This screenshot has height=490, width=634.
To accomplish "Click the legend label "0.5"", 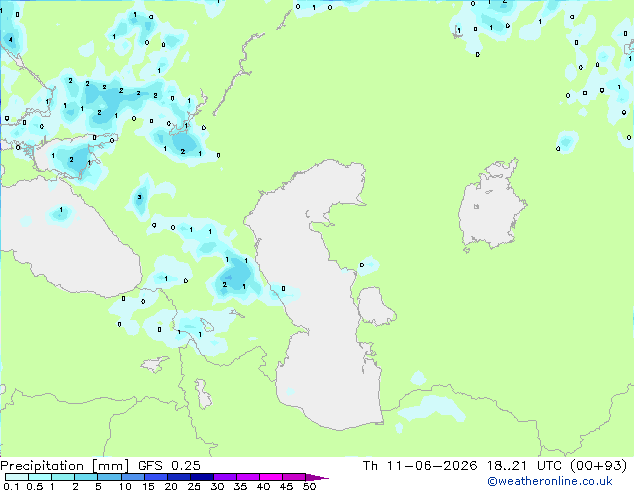I will 35,486.
